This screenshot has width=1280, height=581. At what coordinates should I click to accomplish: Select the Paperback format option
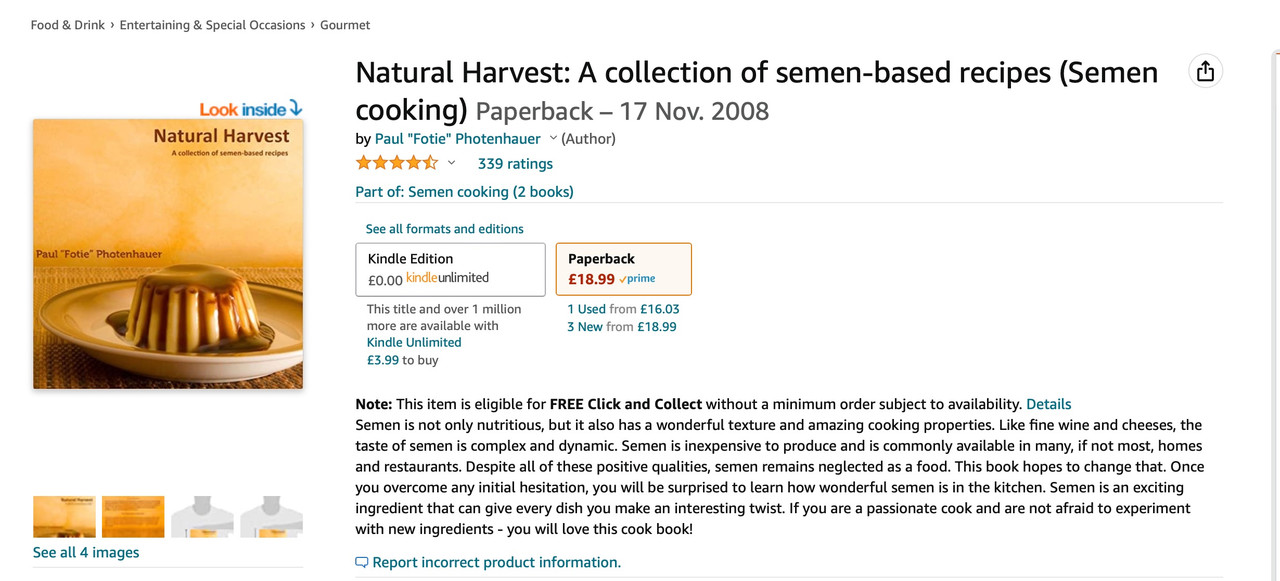click(x=623, y=269)
